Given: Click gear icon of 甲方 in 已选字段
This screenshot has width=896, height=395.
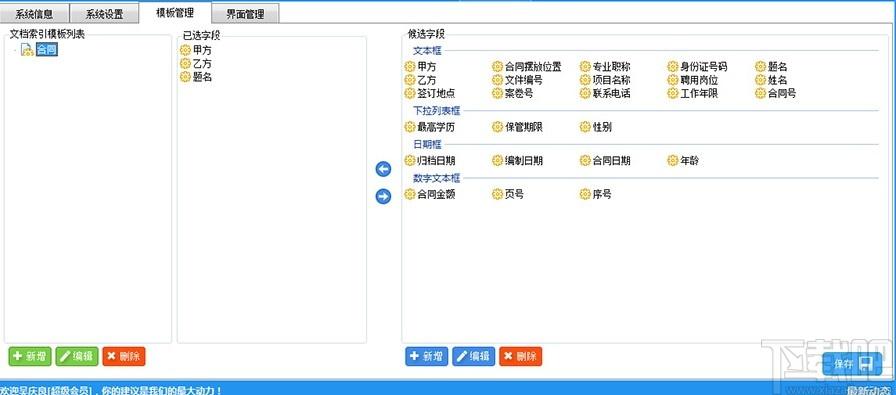Looking at the screenshot, I should [x=185, y=50].
